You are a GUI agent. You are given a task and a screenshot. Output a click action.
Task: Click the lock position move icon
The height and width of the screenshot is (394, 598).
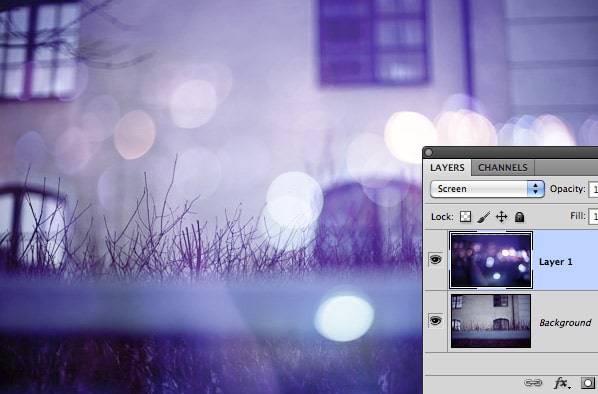502,217
